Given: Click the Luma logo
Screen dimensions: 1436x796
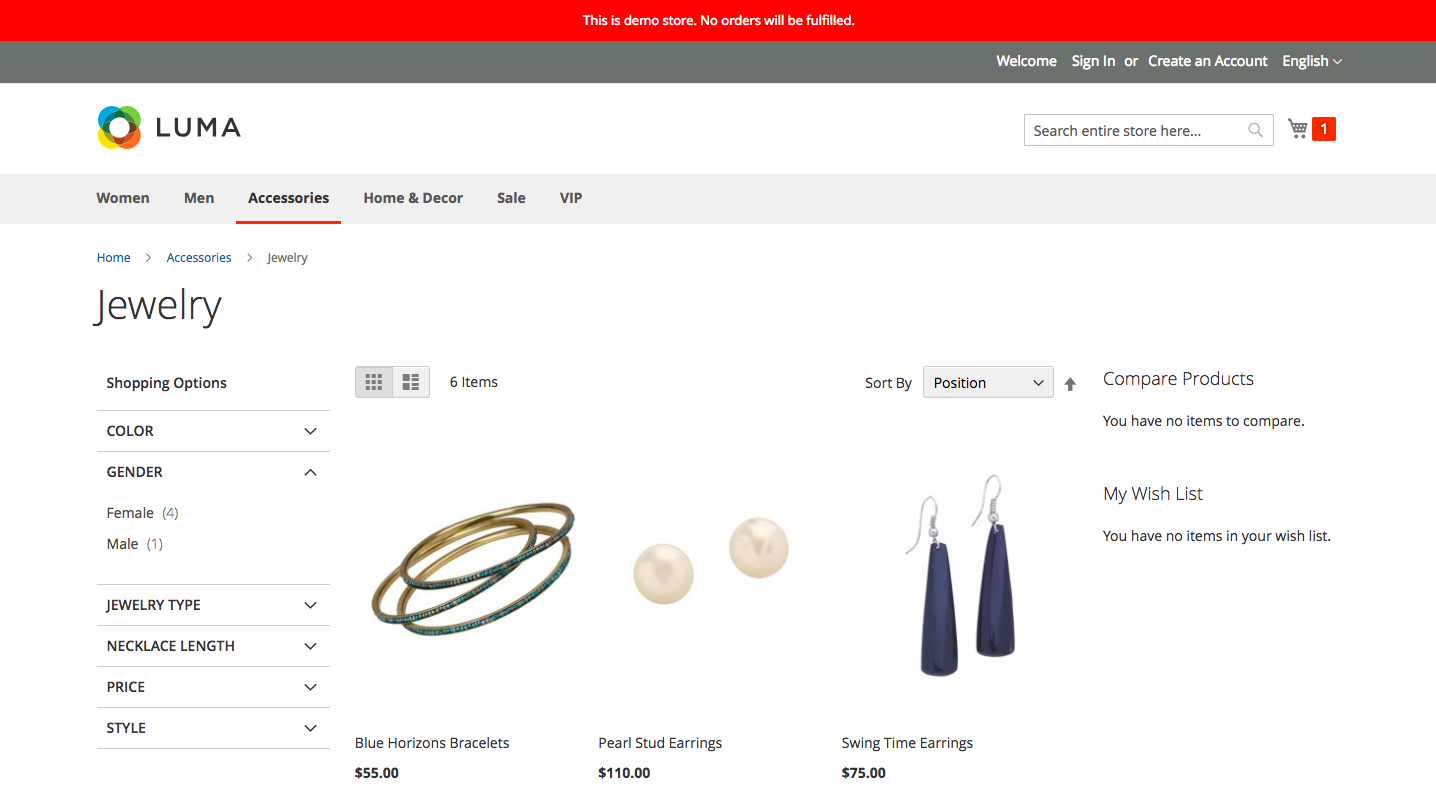Looking at the screenshot, I should point(169,128).
